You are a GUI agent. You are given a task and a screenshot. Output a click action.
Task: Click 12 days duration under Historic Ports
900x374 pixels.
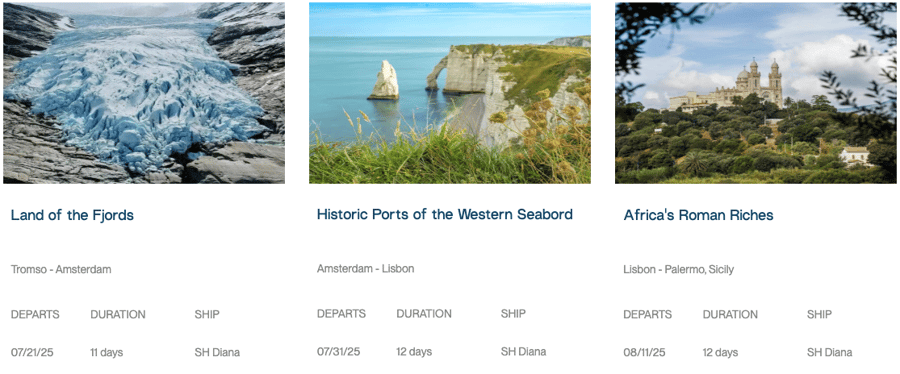[414, 351]
